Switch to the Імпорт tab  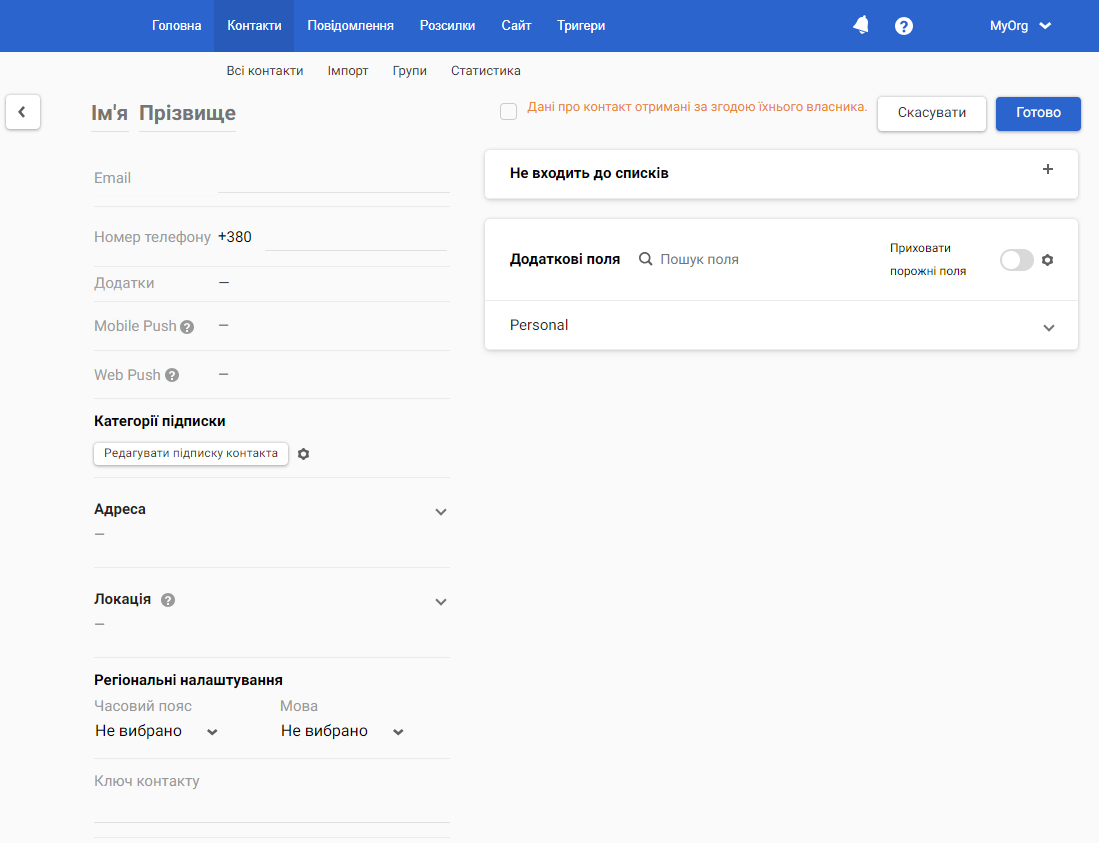[x=348, y=71]
